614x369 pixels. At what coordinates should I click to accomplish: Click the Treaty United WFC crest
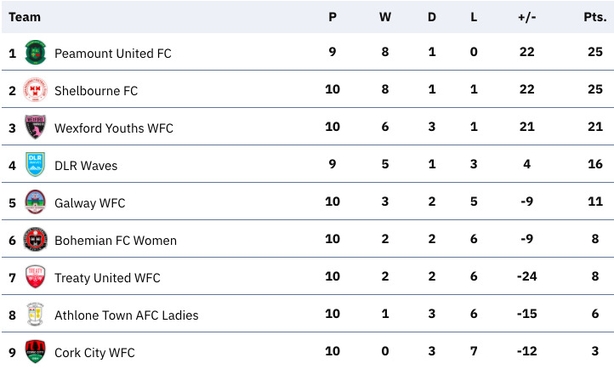(x=35, y=277)
